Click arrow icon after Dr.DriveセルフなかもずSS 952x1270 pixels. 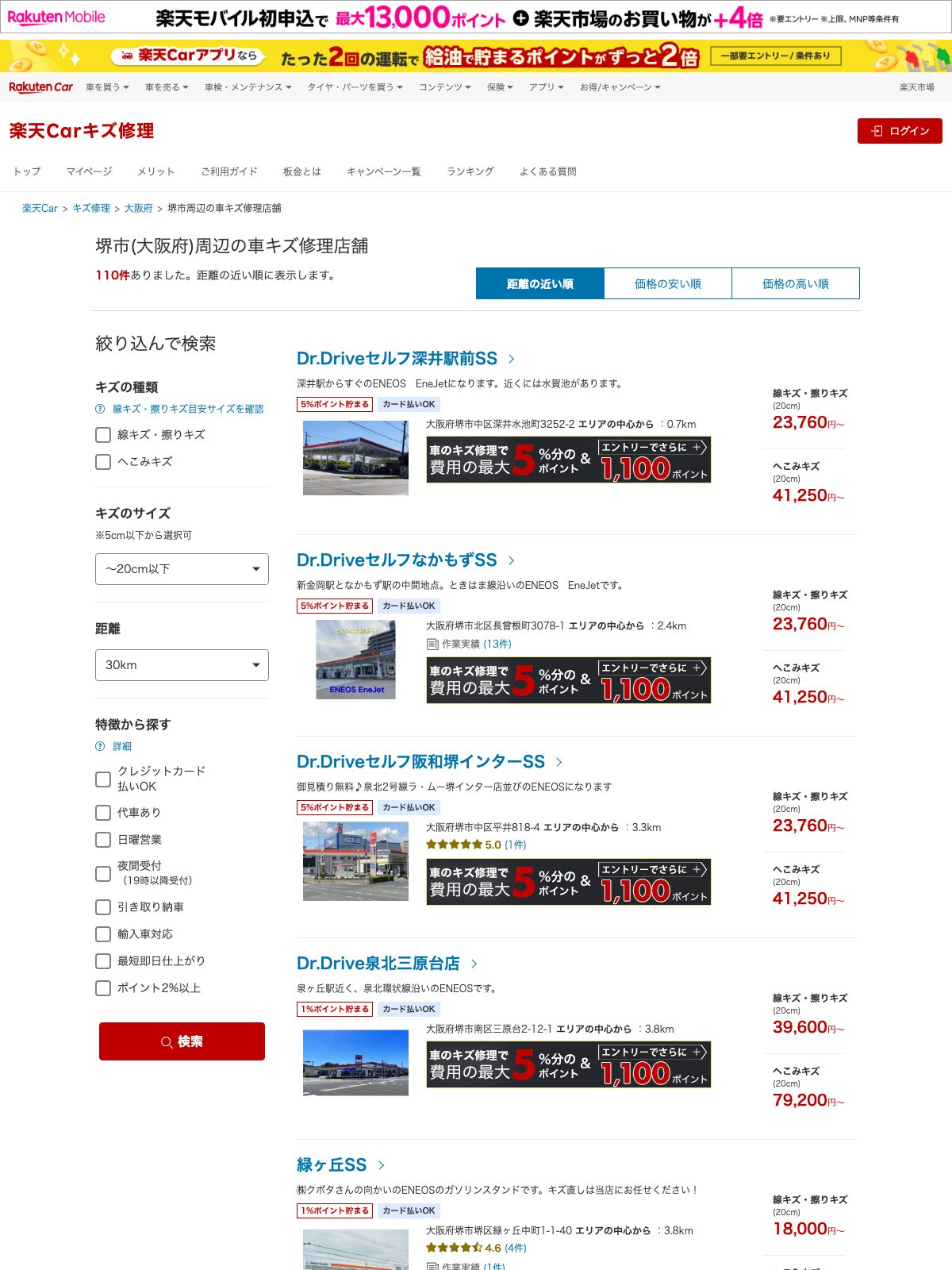click(511, 560)
